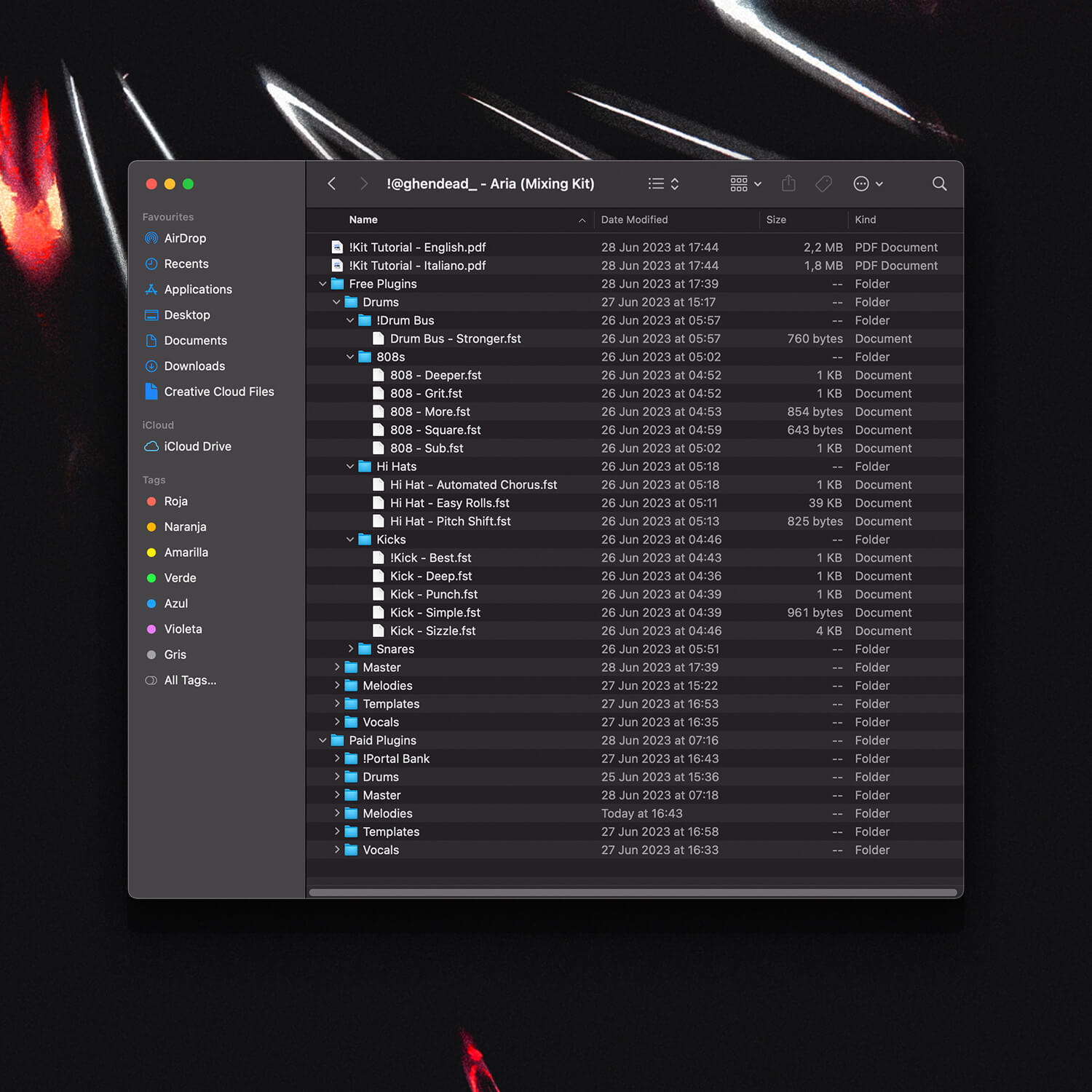The image size is (1092, 1092).
Task: Click the horizontal scrollbar at window bottom
Action: tap(633, 892)
